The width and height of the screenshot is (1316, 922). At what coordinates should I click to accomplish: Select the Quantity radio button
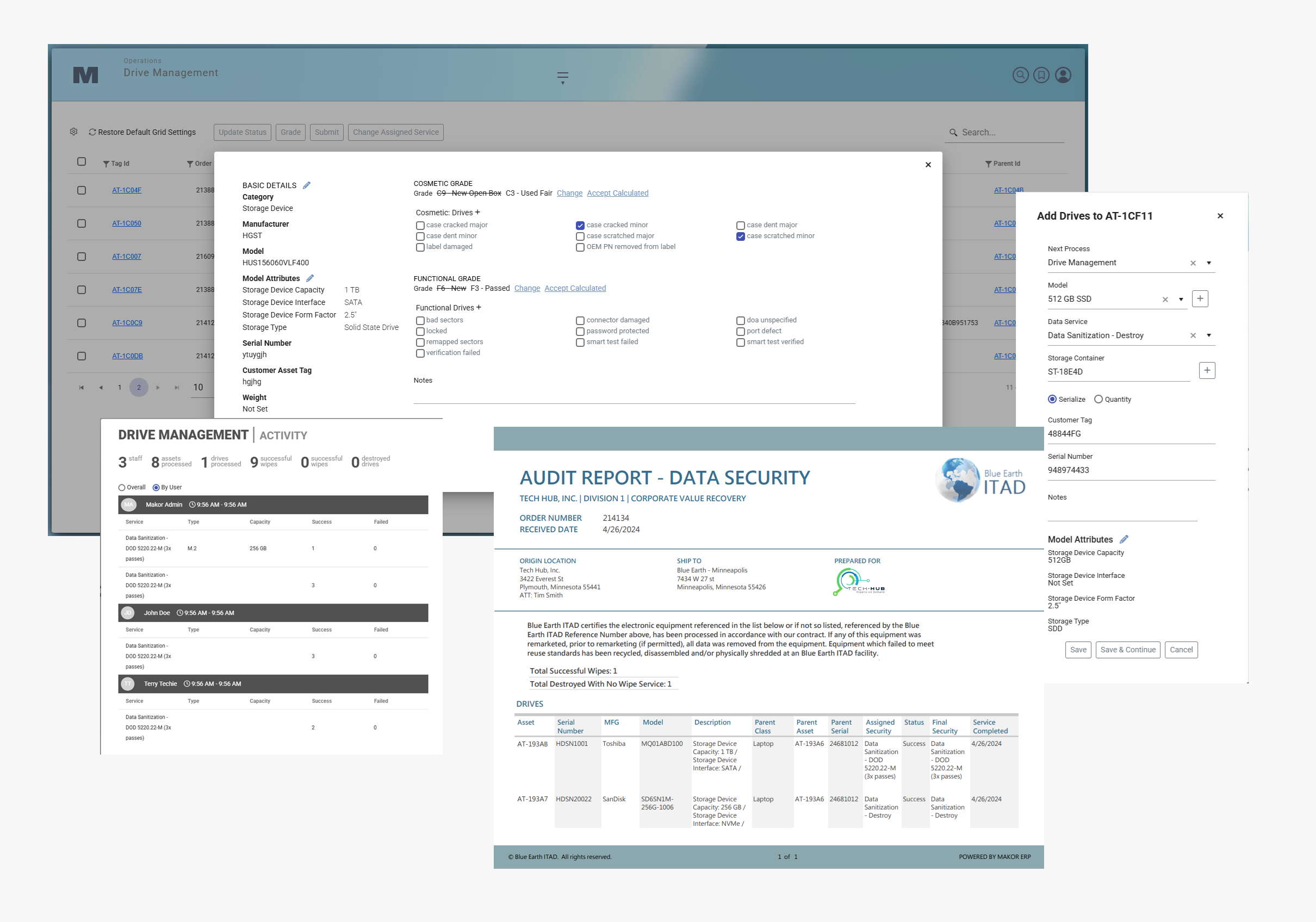point(1098,400)
